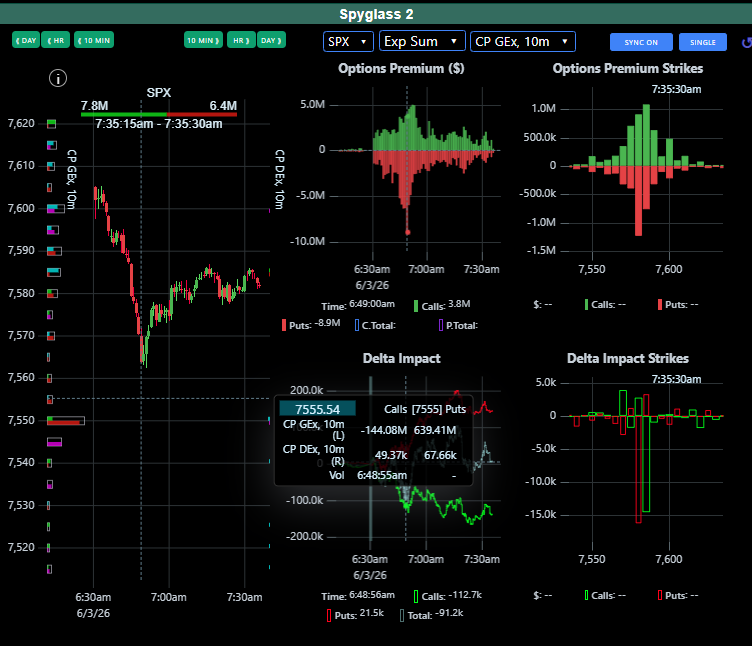This screenshot has height=646, width=752.
Task: Click the Options Premium ($) chart title
Action: (401, 69)
